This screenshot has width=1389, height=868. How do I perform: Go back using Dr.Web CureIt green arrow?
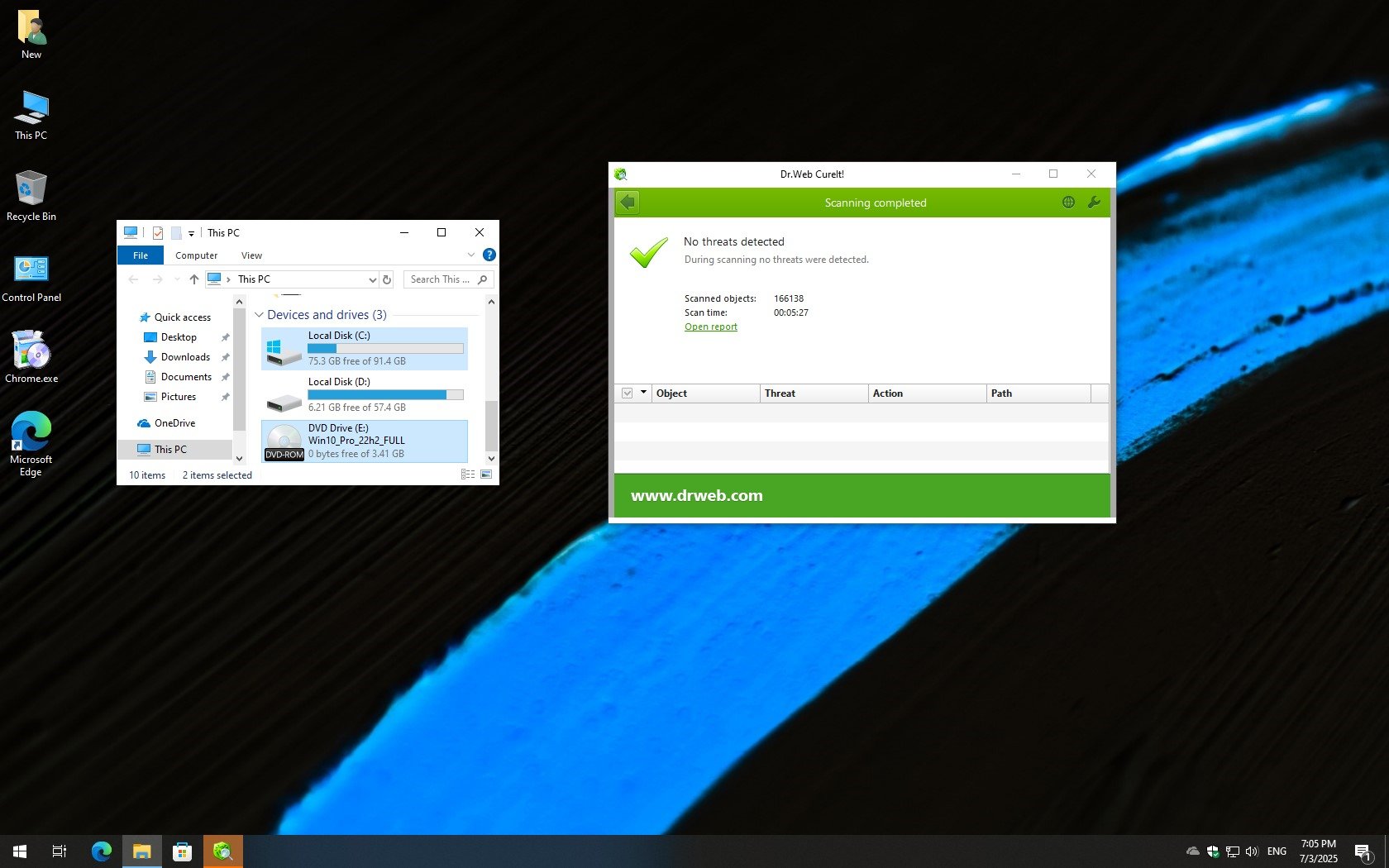628,203
